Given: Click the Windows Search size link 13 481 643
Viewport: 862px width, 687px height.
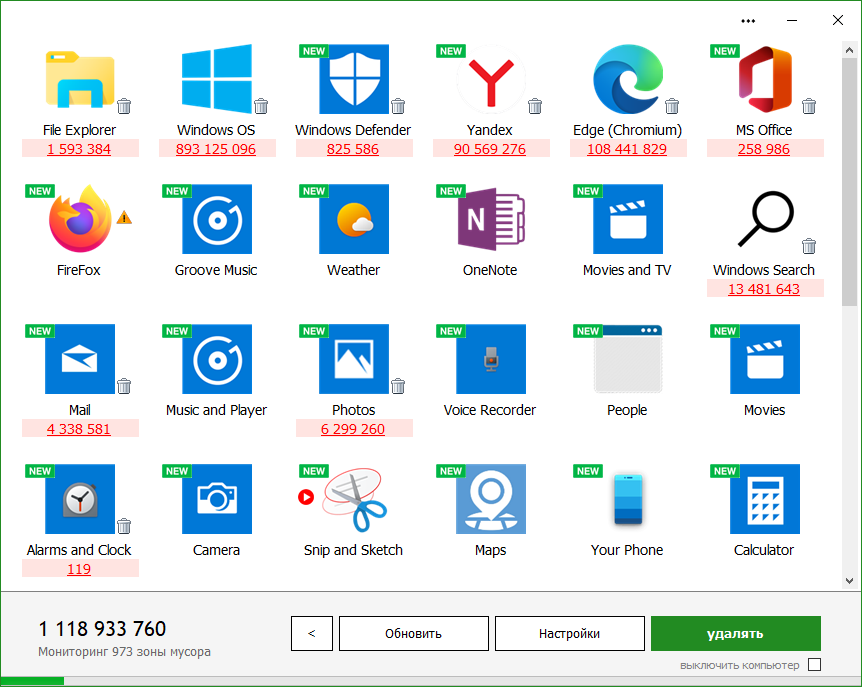Looking at the screenshot, I should 764,289.
